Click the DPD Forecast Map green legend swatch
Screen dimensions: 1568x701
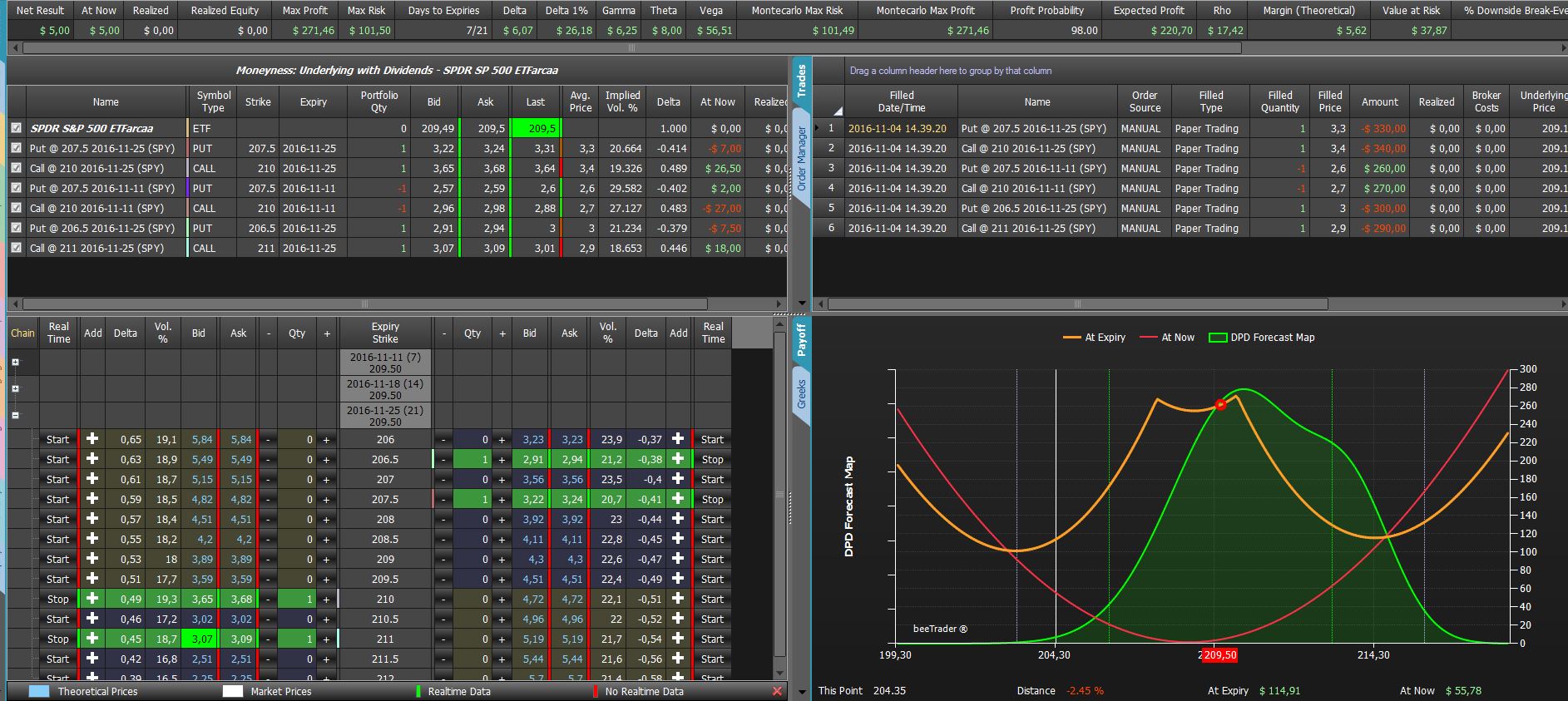pyautogui.click(x=1218, y=338)
